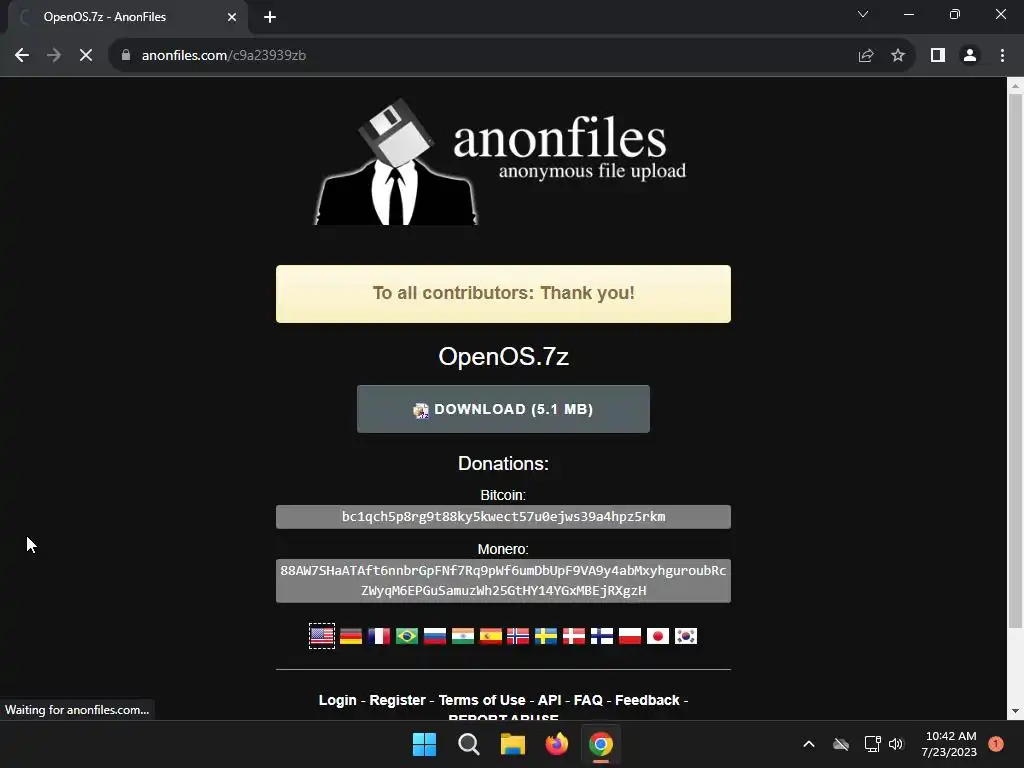Image resolution: width=1024 pixels, height=768 pixels.
Task: Switch to the Spanish flag language
Action: [490, 636]
